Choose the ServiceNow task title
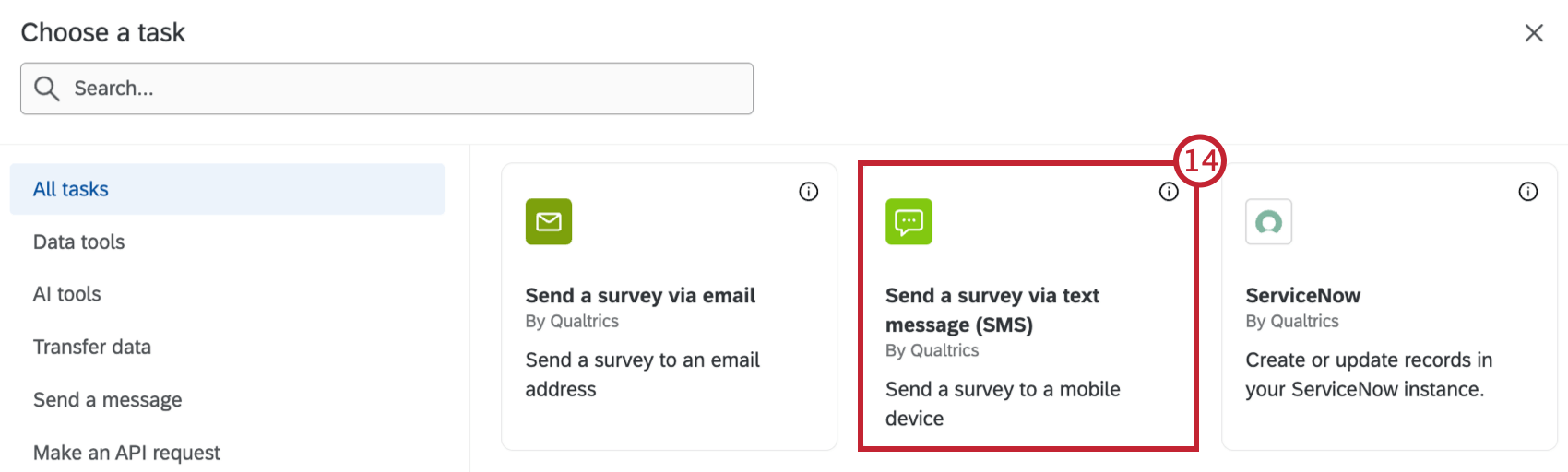This screenshot has height=472, width=1568. tap(1302, 296)
